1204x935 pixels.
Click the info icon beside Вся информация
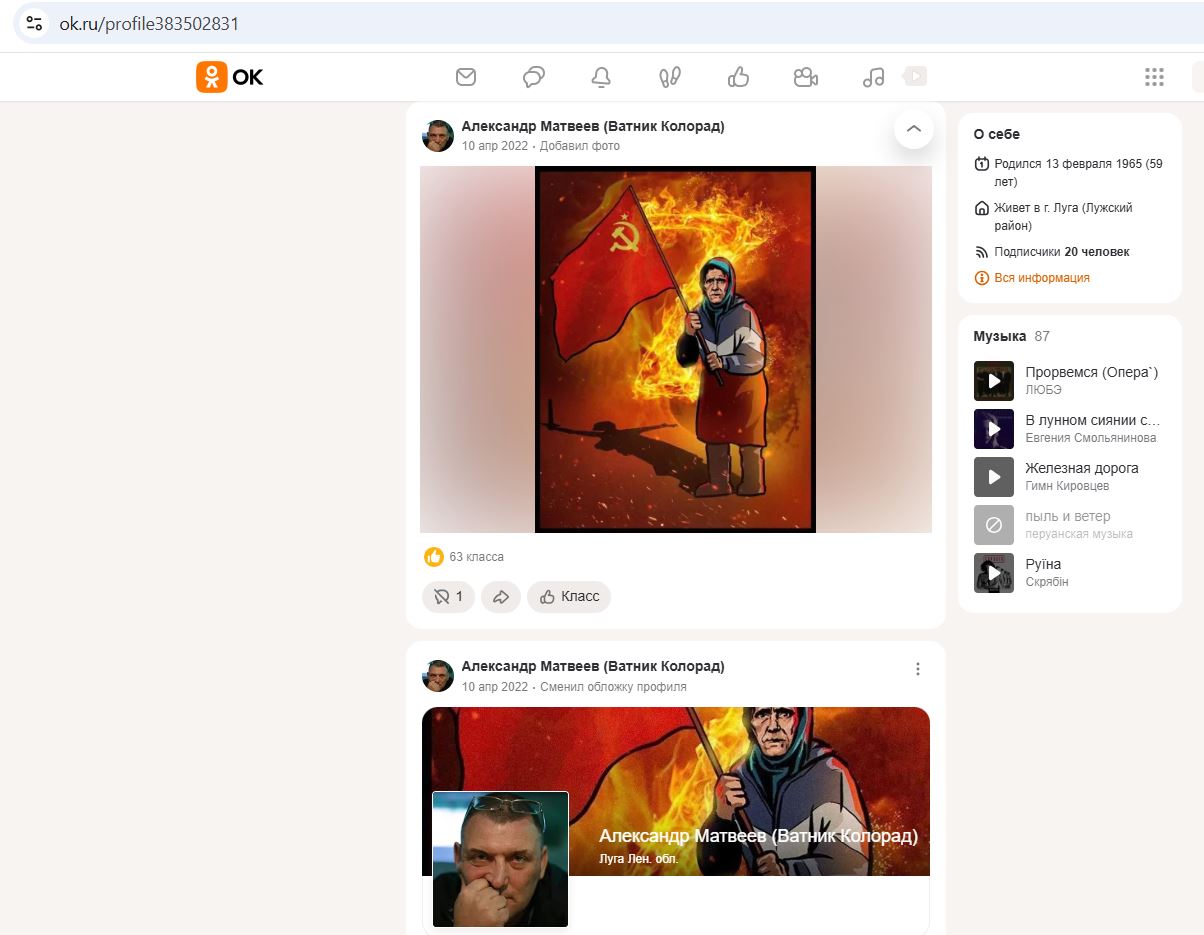click(981, 278)
